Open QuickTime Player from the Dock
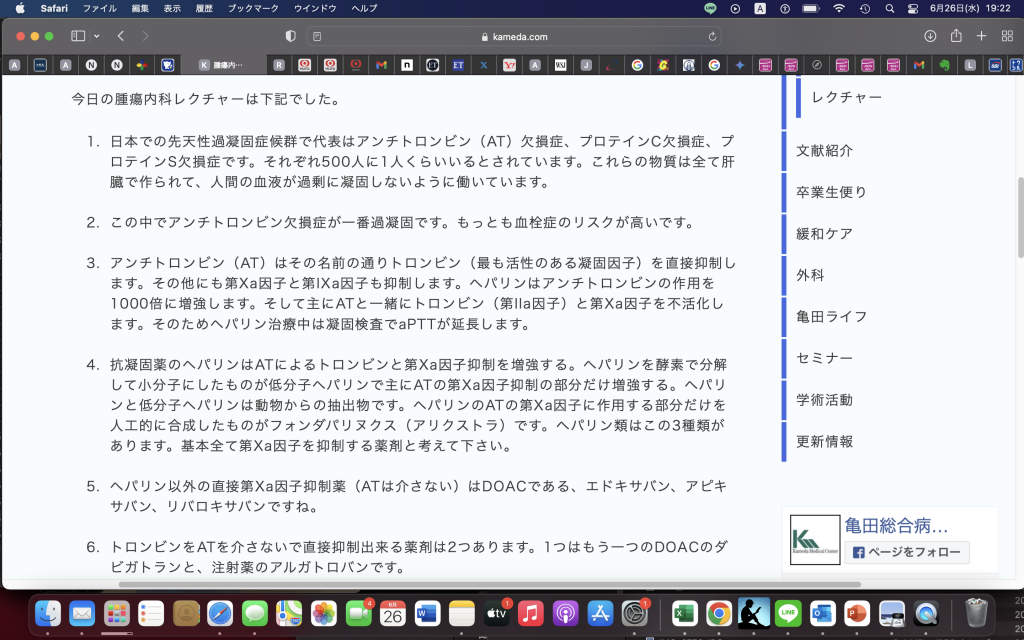Viewport: 1024px width, 640px height. (x=927, y=615)
